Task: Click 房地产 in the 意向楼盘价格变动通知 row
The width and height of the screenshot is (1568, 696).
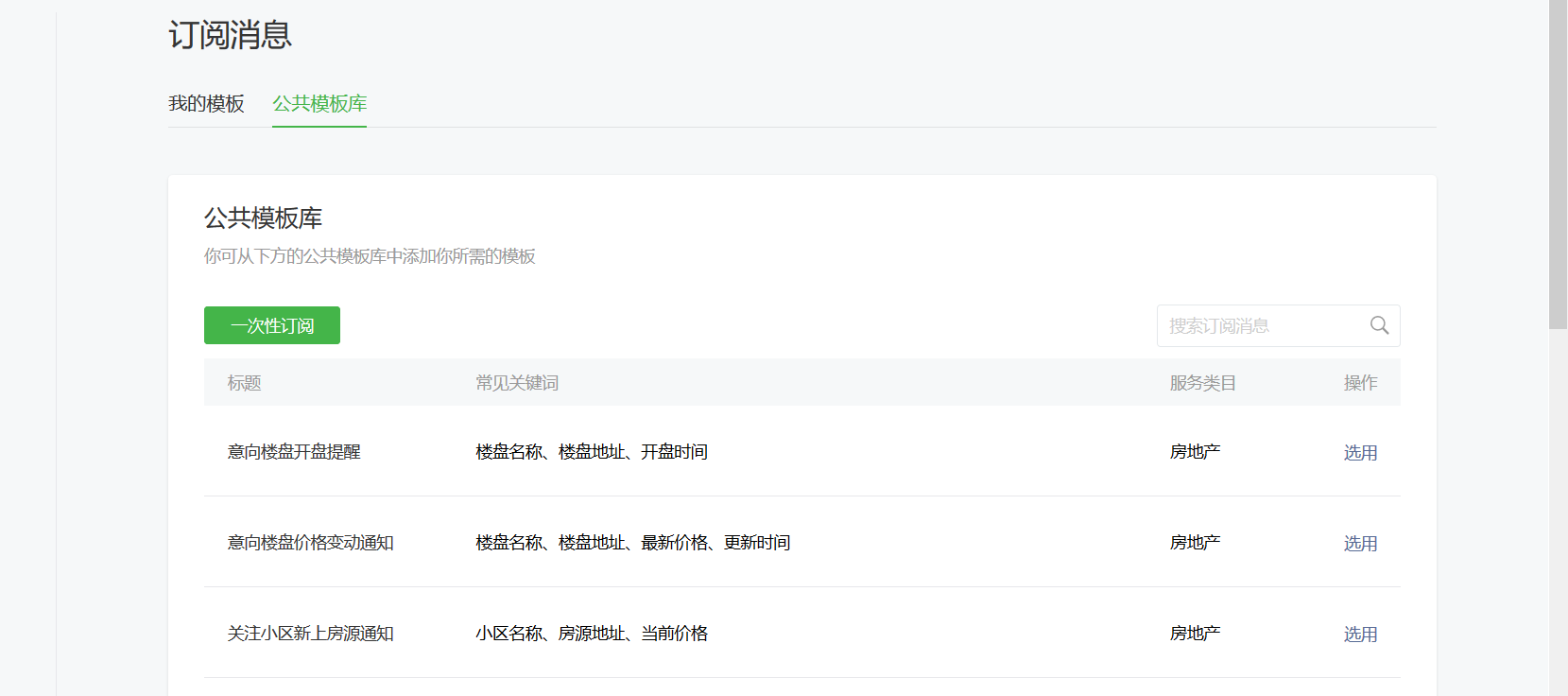Action: (x=1195, y=543)
